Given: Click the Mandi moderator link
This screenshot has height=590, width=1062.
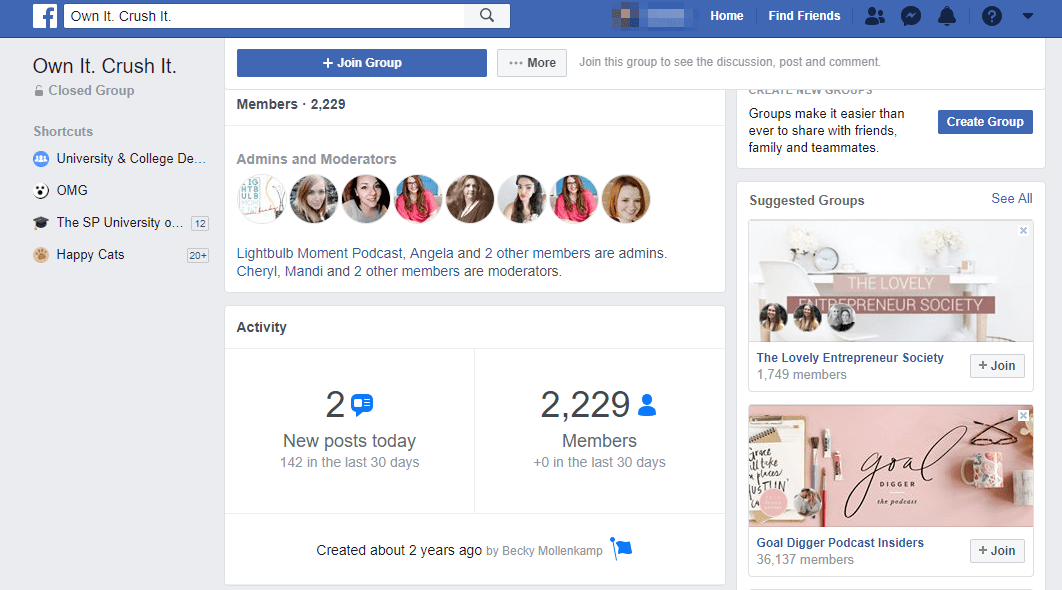Looking at the screenshot, I should click(x=303, y=272).
